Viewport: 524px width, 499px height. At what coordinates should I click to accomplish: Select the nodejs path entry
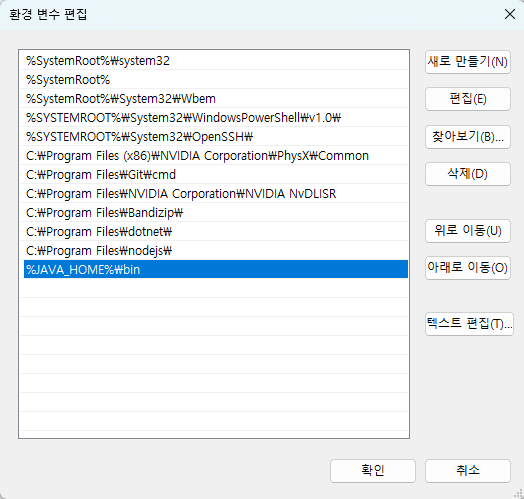pos(214,251)
